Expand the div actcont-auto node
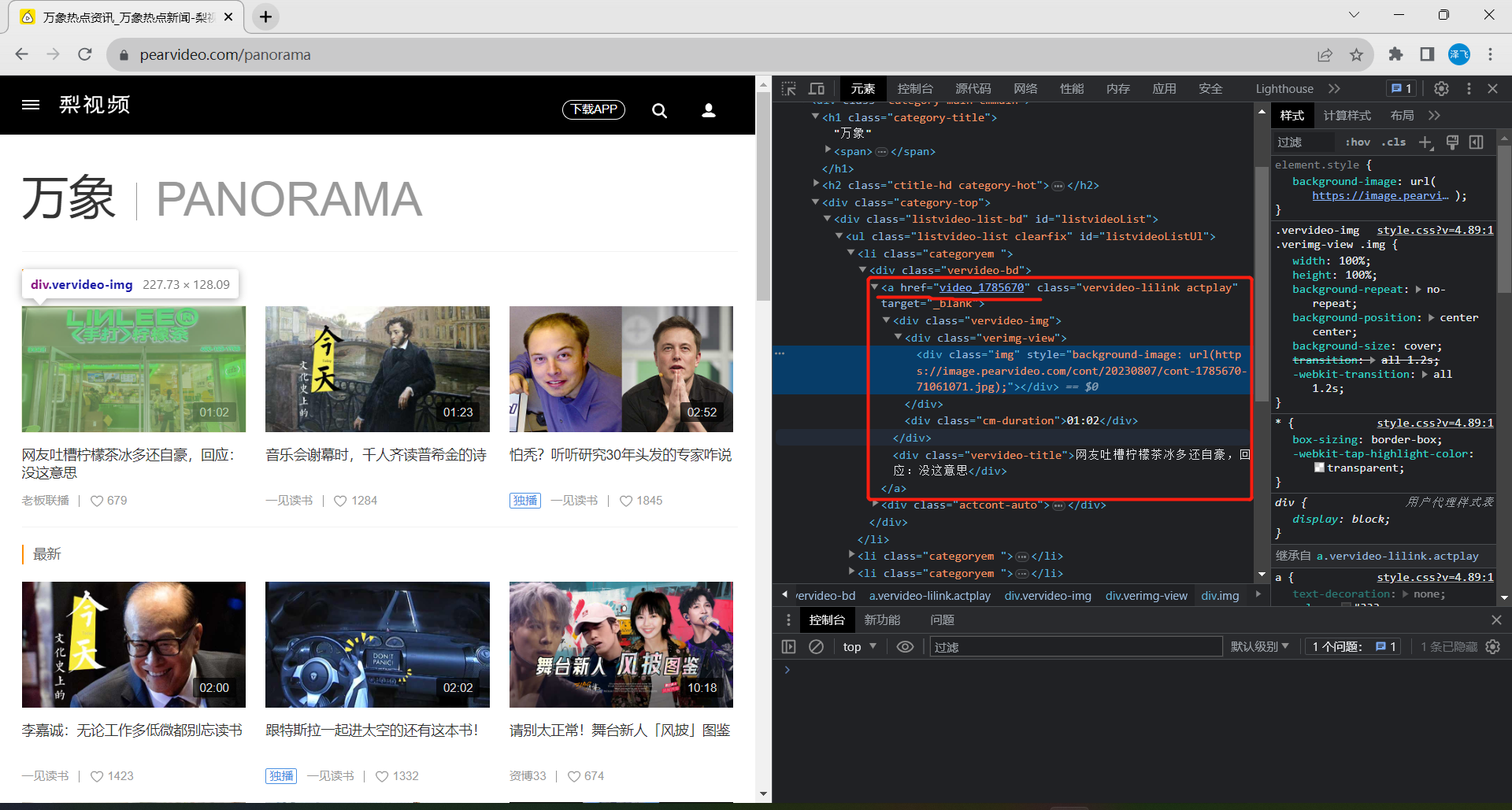 875,504
